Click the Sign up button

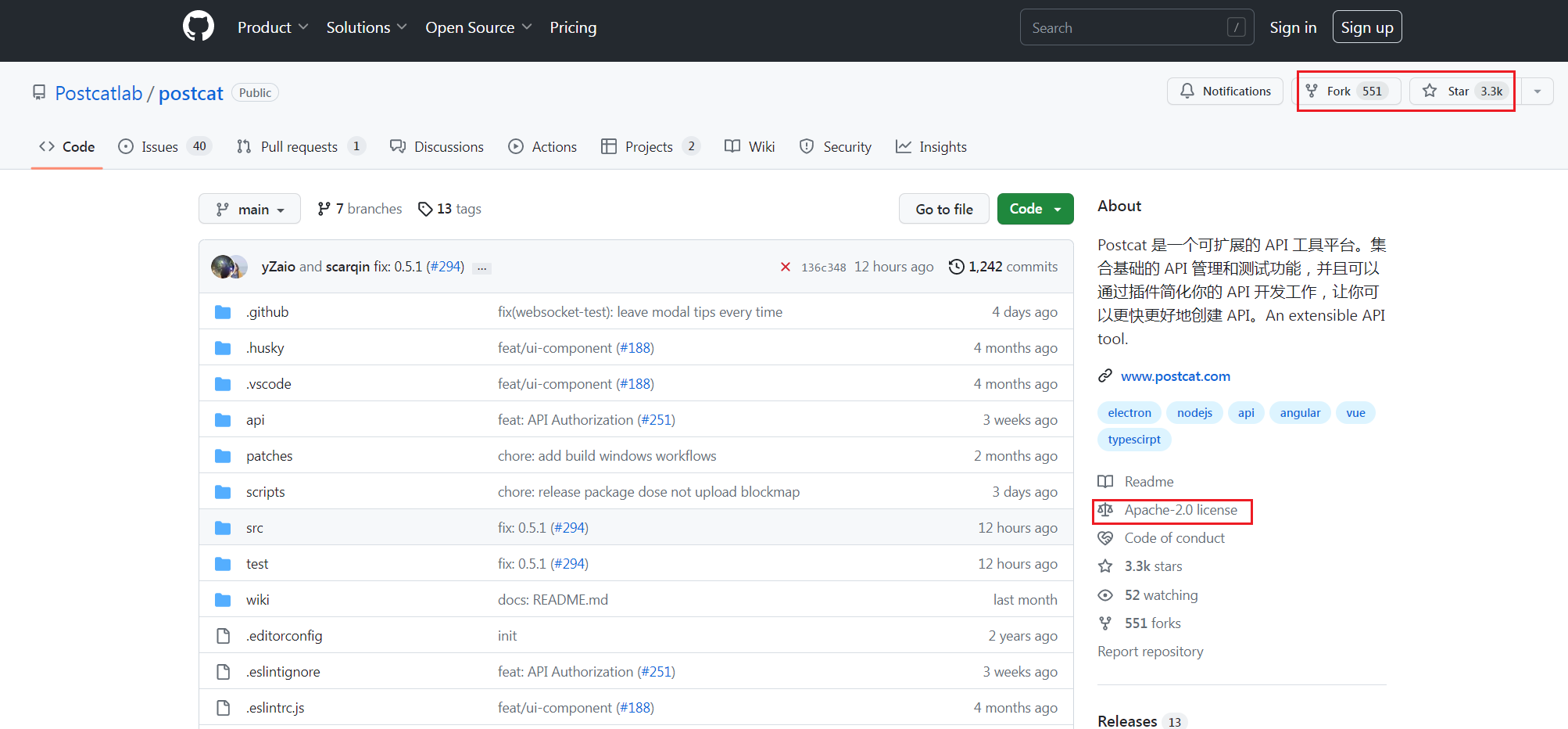pyautogui.click(x=1367, y=27)
